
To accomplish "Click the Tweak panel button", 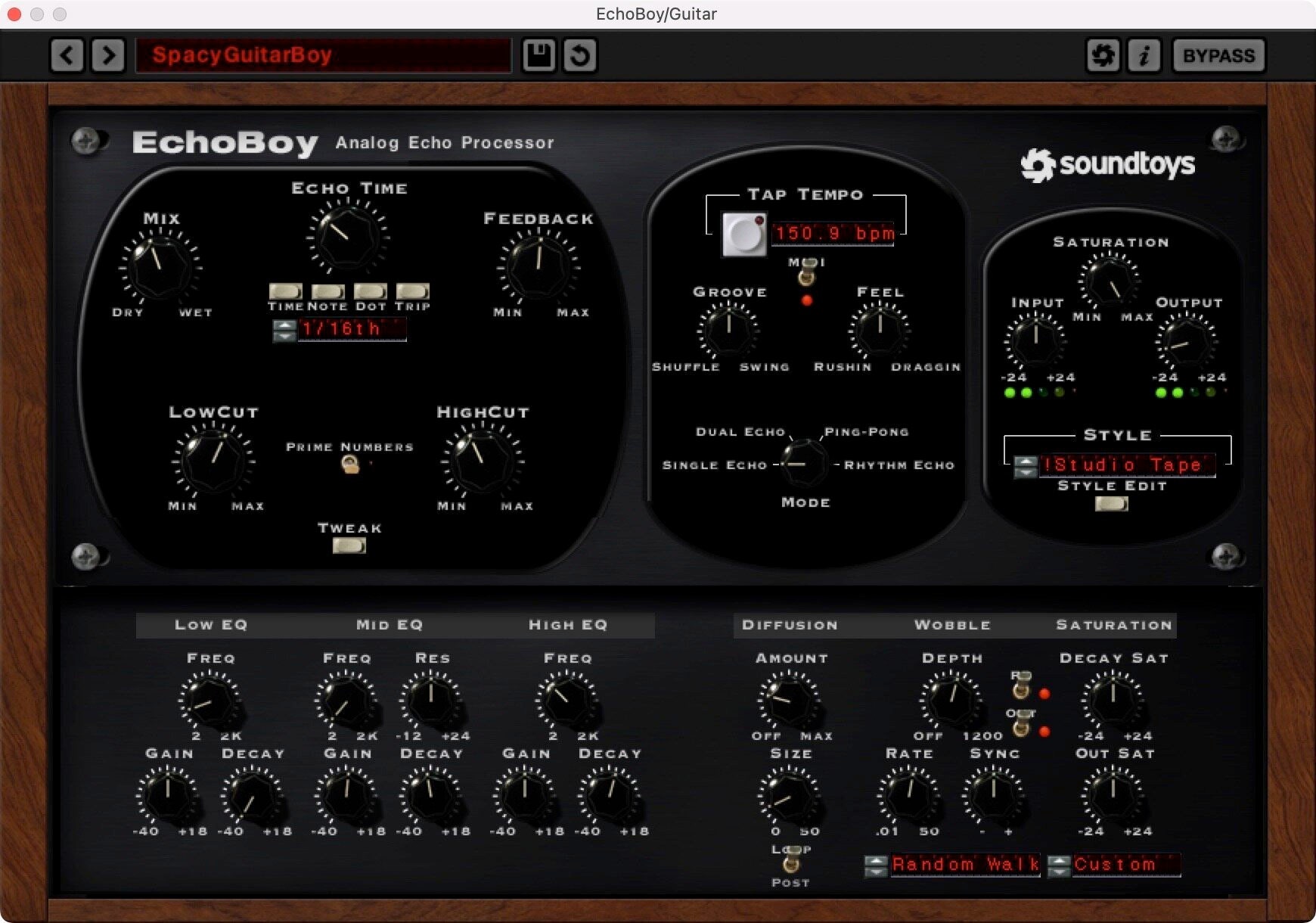I will (x=349, y=545).
